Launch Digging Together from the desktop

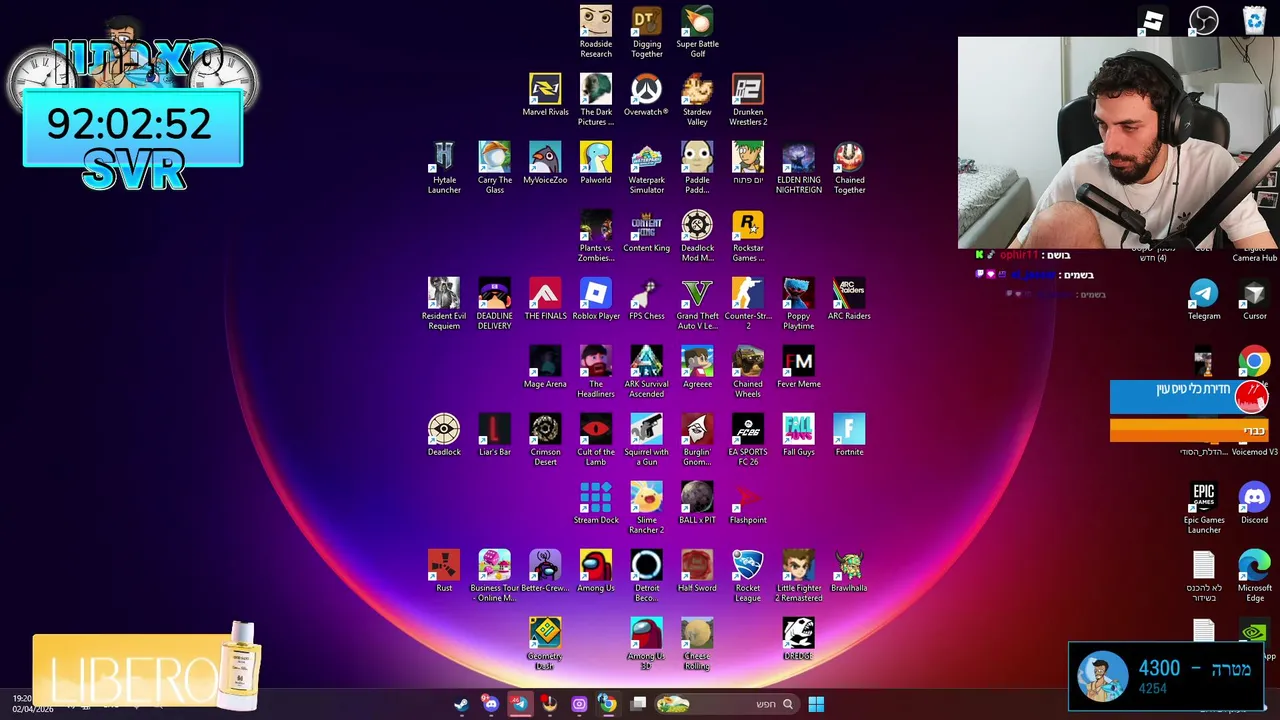tap(647, 32)
